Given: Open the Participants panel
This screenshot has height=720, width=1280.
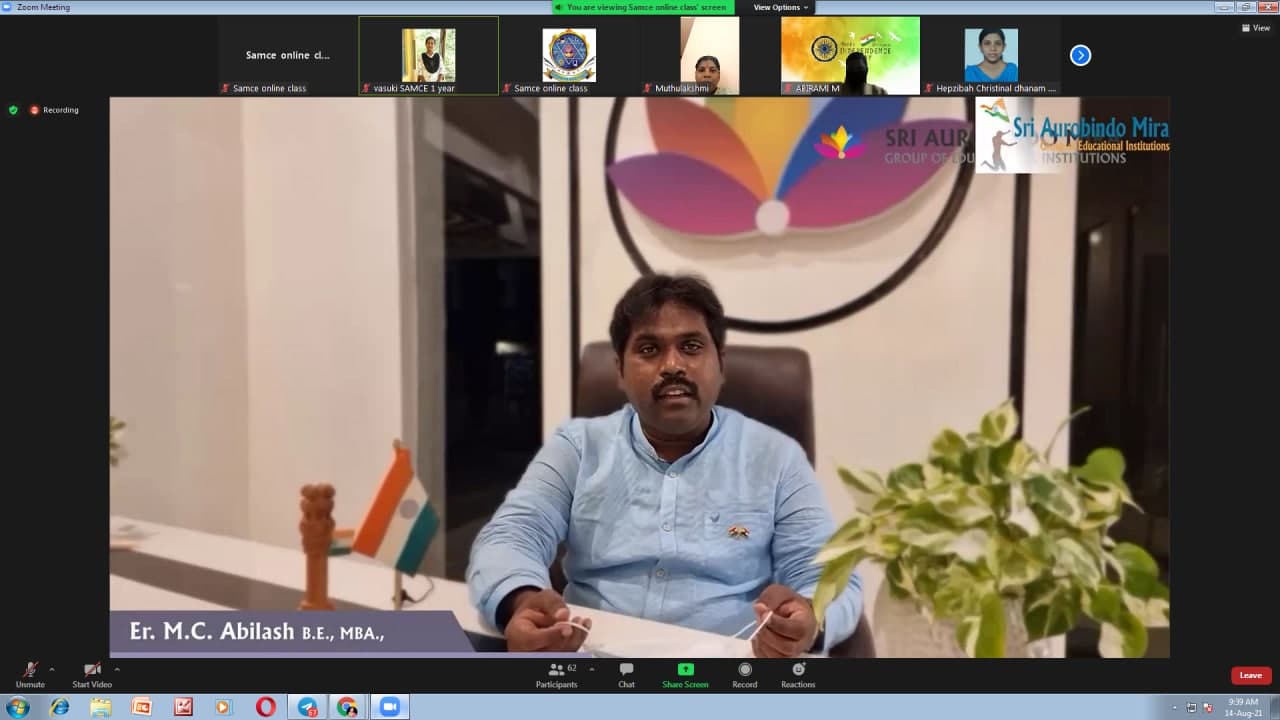Looking at the screenshot, I should click(556, 671).
